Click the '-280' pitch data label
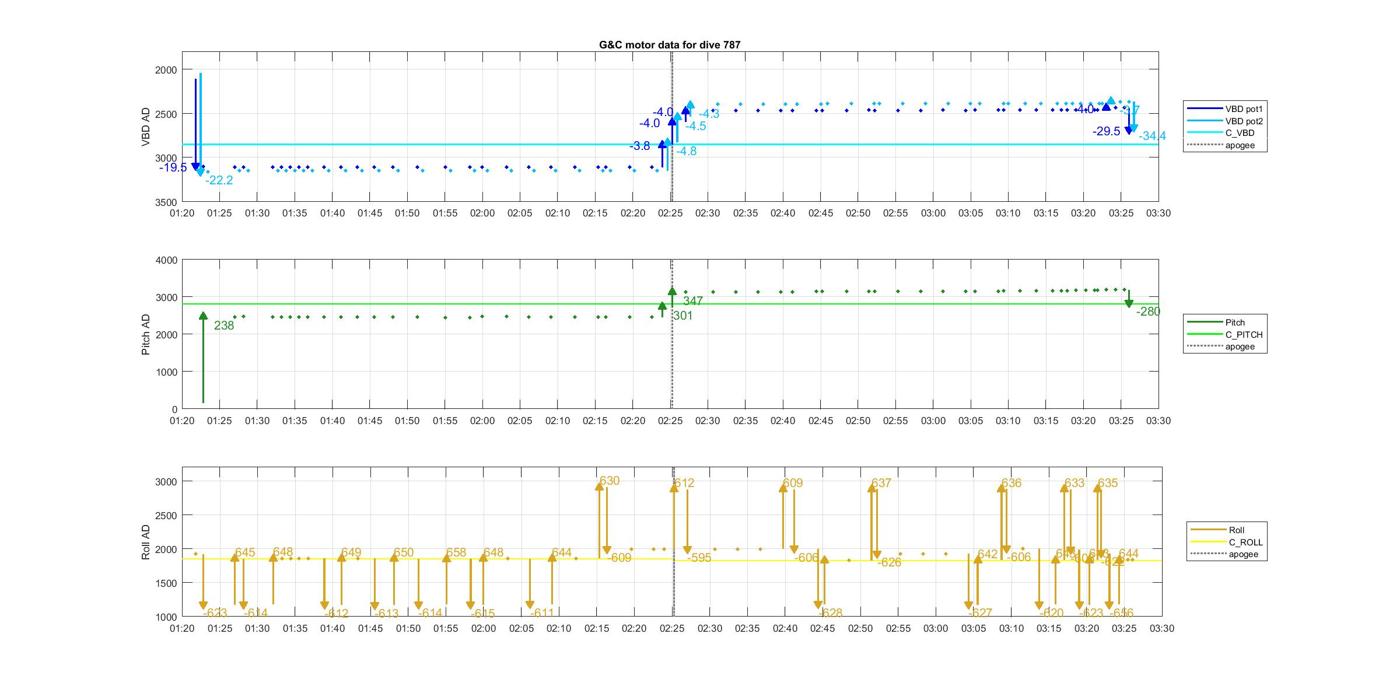This screenshot has width=1400, height=693. [1148, 311]
